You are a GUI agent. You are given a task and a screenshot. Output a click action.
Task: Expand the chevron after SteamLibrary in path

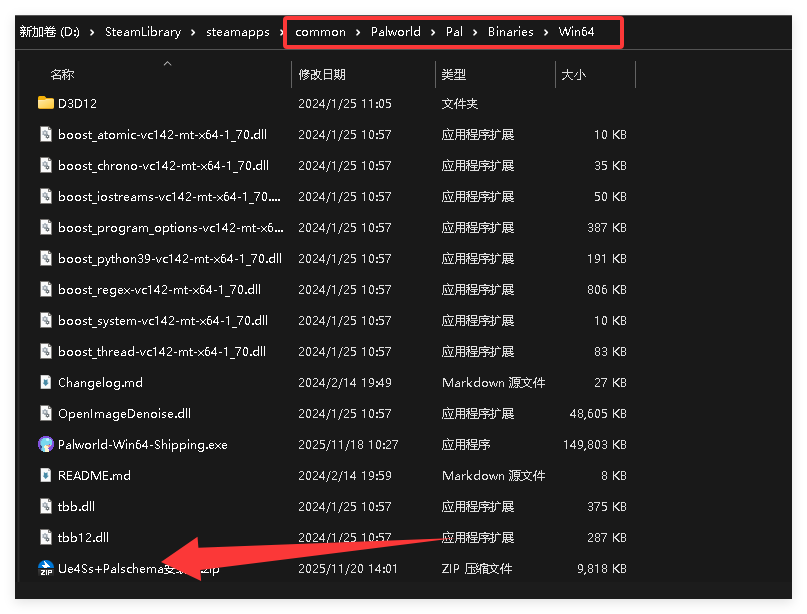(193, 32)
